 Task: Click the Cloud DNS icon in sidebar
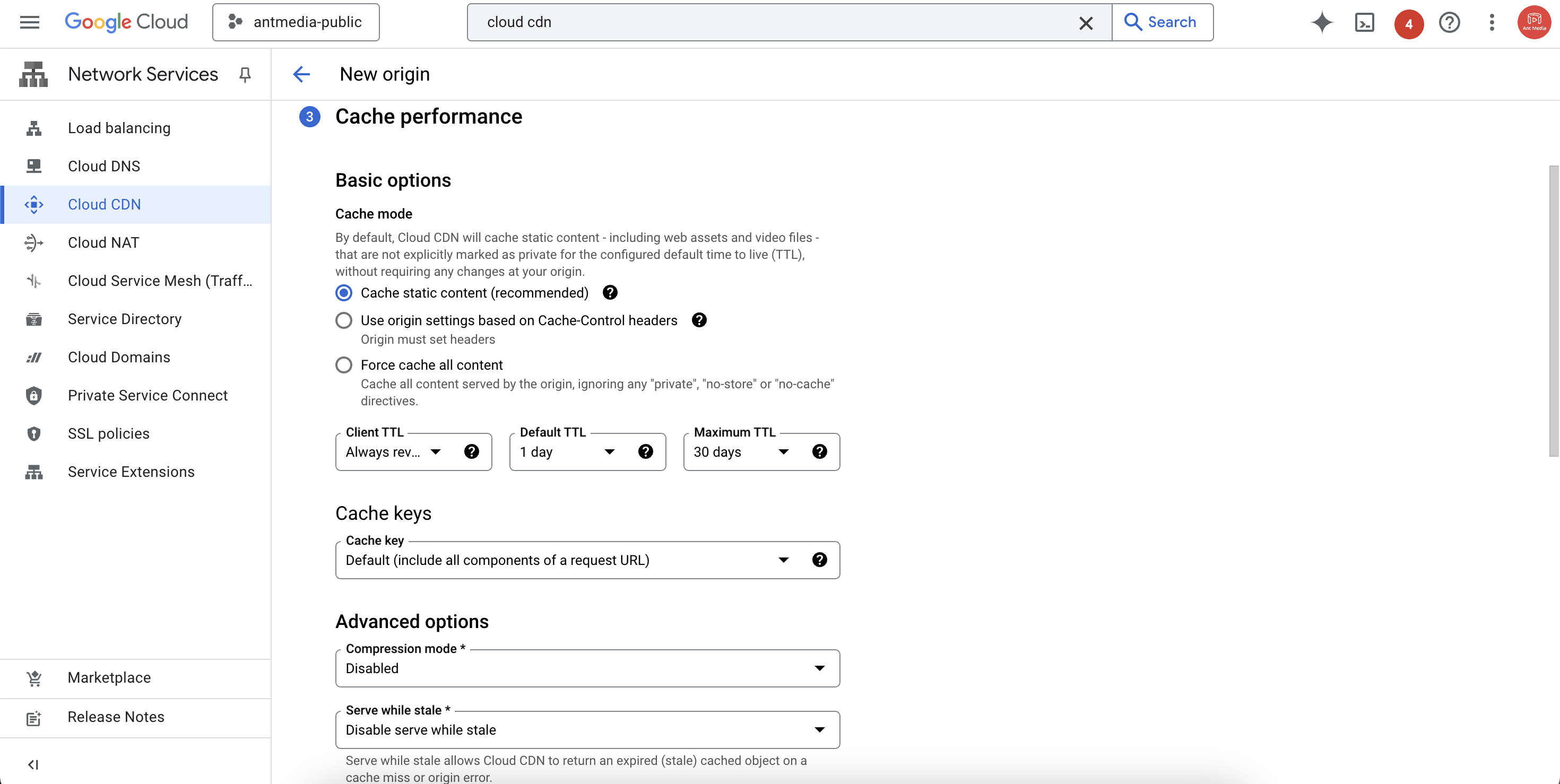[x=34, y=166]
